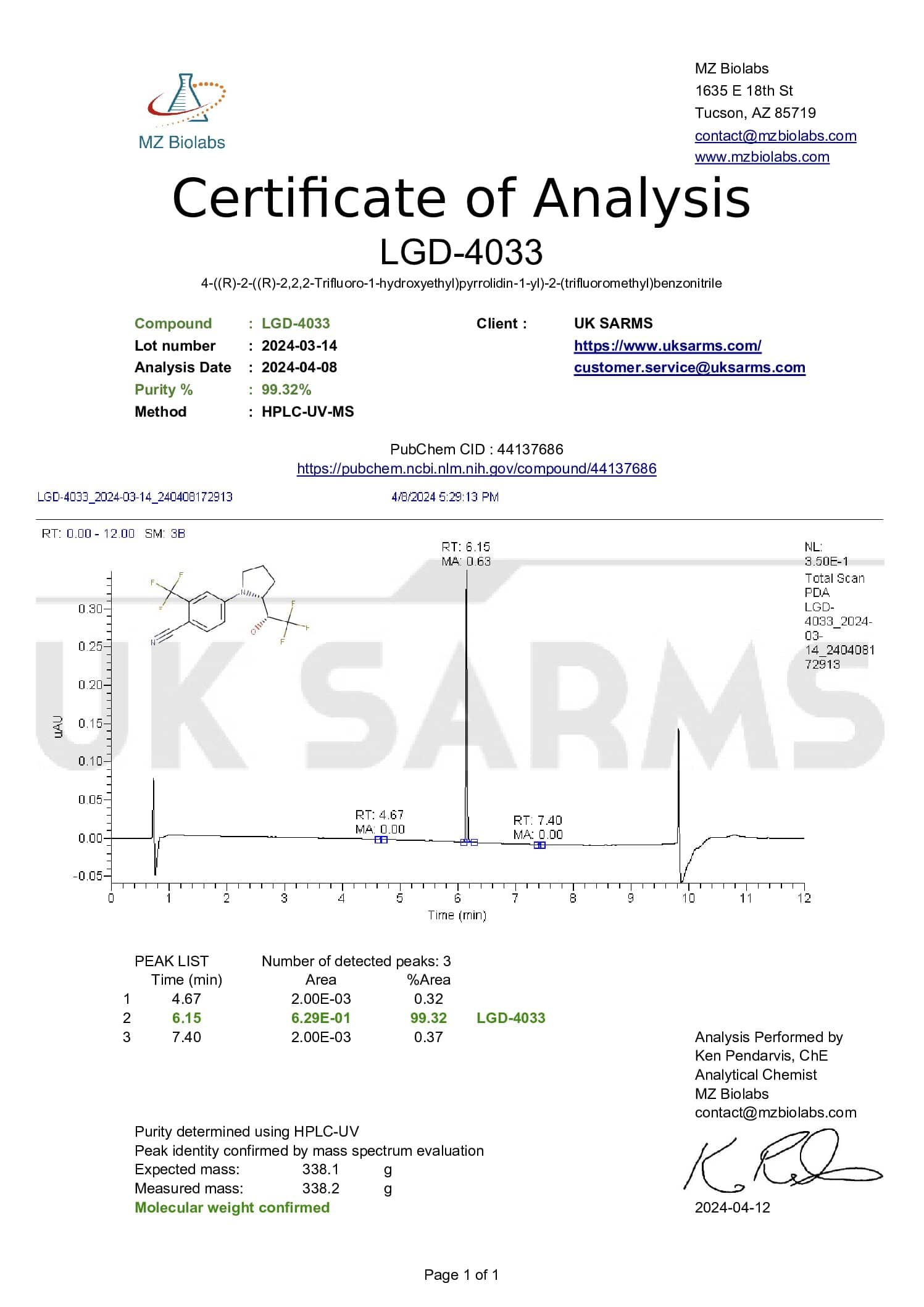Click the blue peak marker at RT 6.15

(469, 842)
